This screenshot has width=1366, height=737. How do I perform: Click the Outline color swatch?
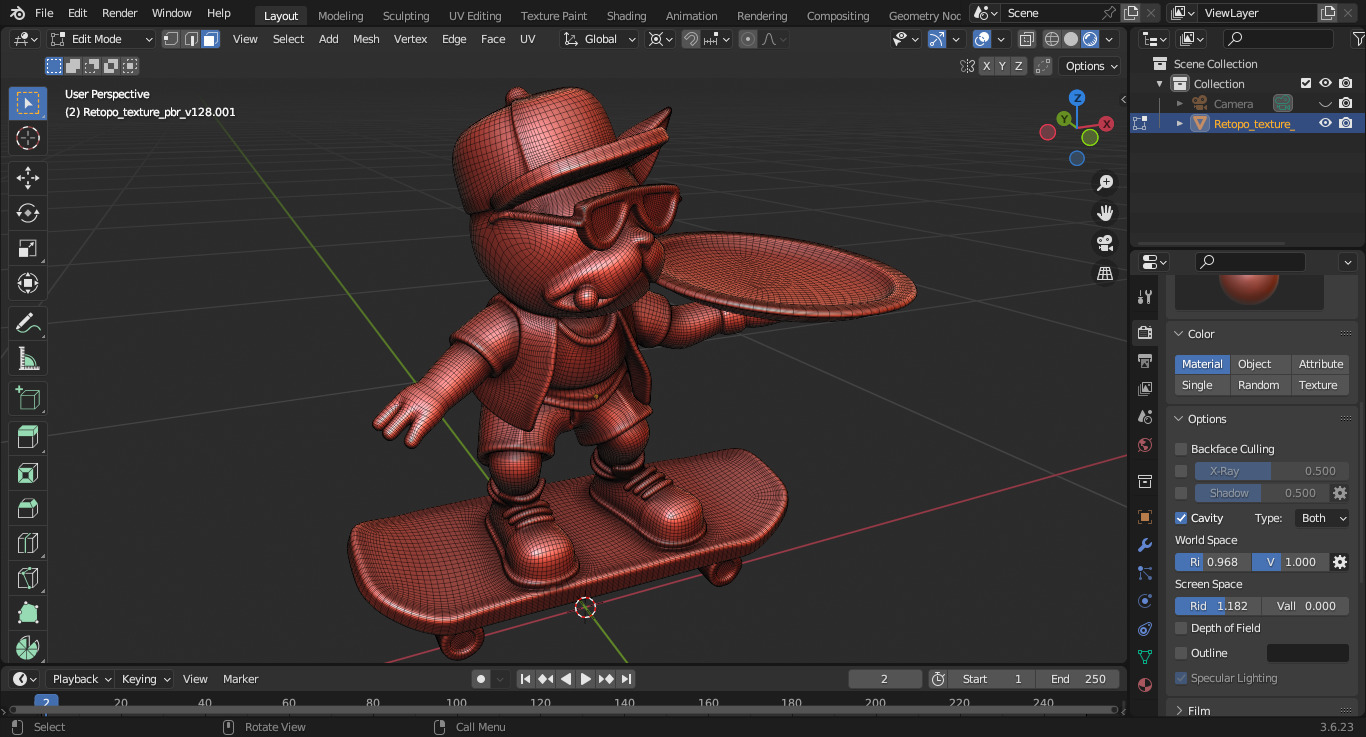(1308, 653)
